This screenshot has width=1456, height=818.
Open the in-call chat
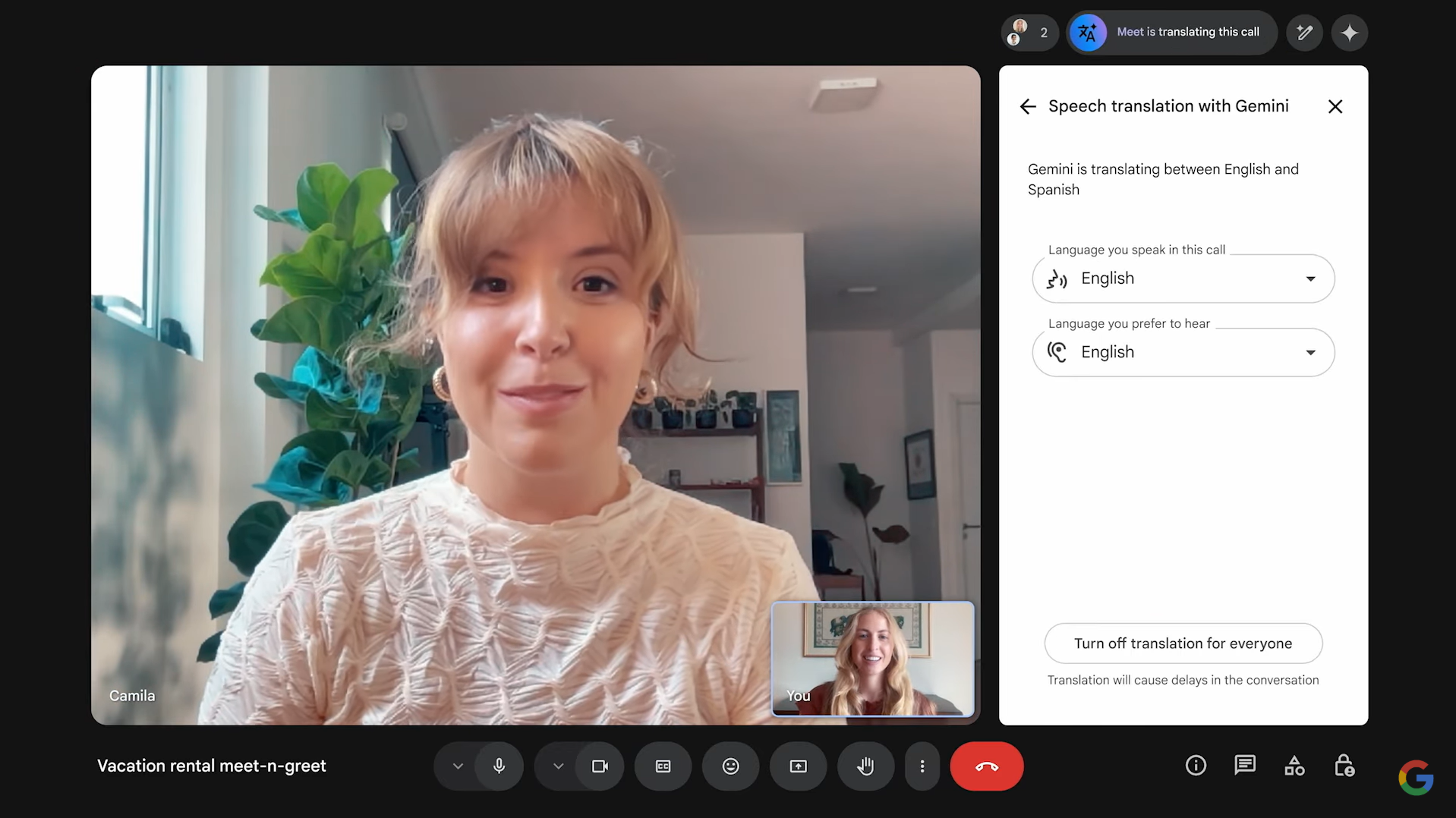click(x=1245, y=766)
